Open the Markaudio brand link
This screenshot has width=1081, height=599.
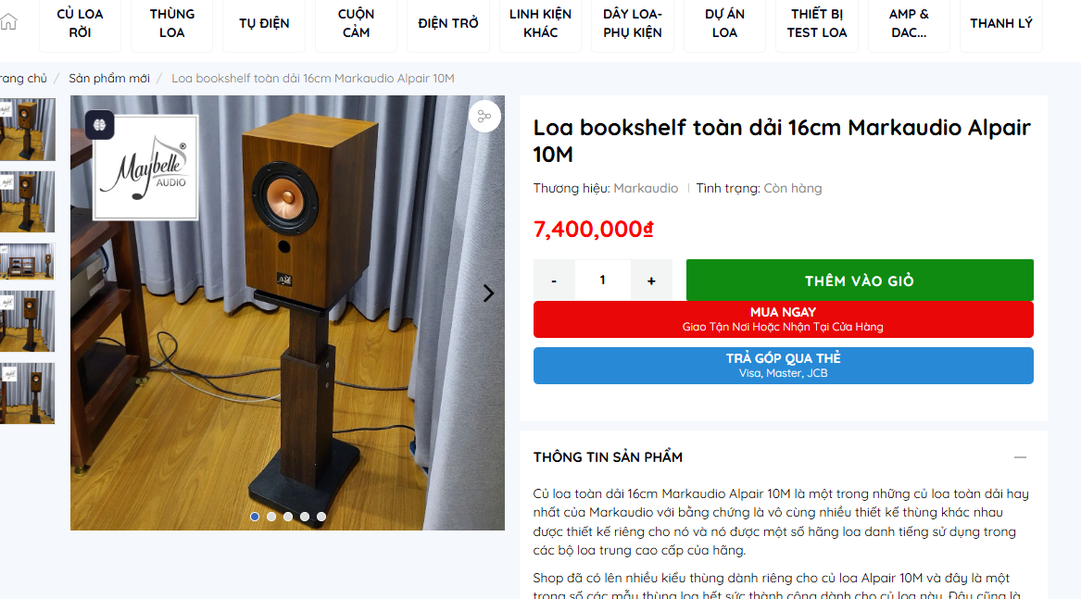pos(646,188)
